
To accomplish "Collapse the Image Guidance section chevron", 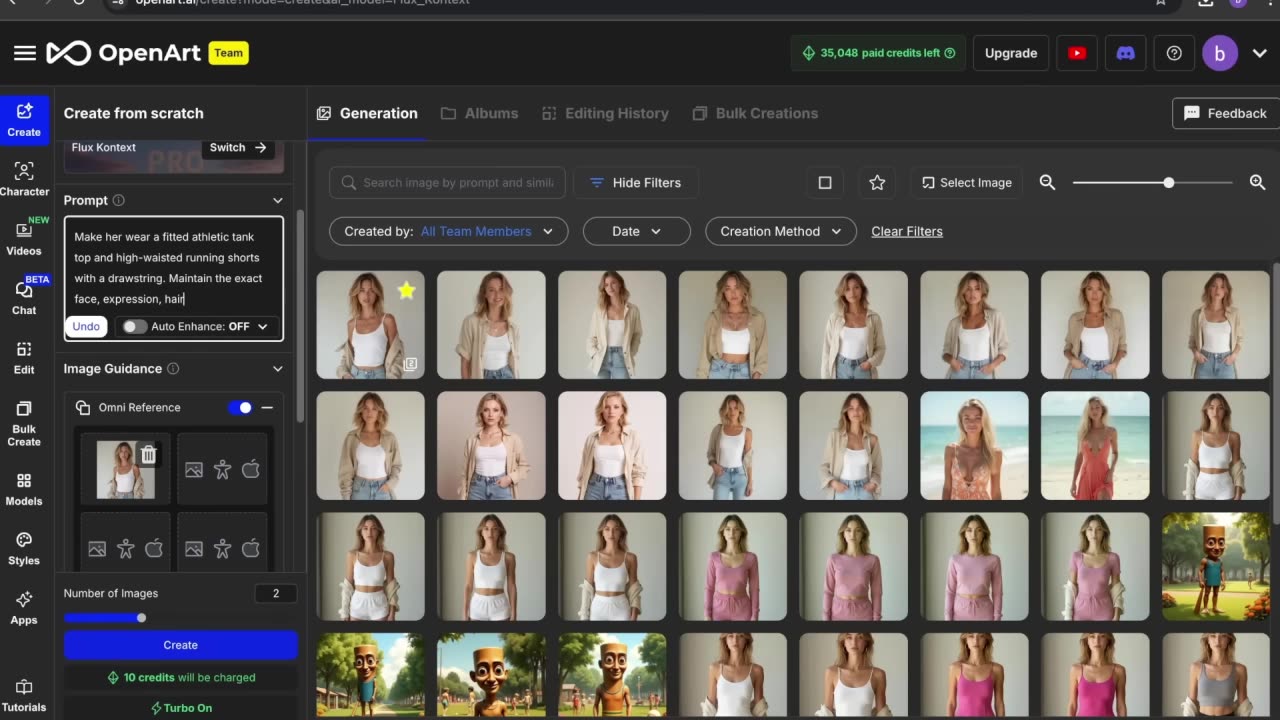I will (278, 368).
